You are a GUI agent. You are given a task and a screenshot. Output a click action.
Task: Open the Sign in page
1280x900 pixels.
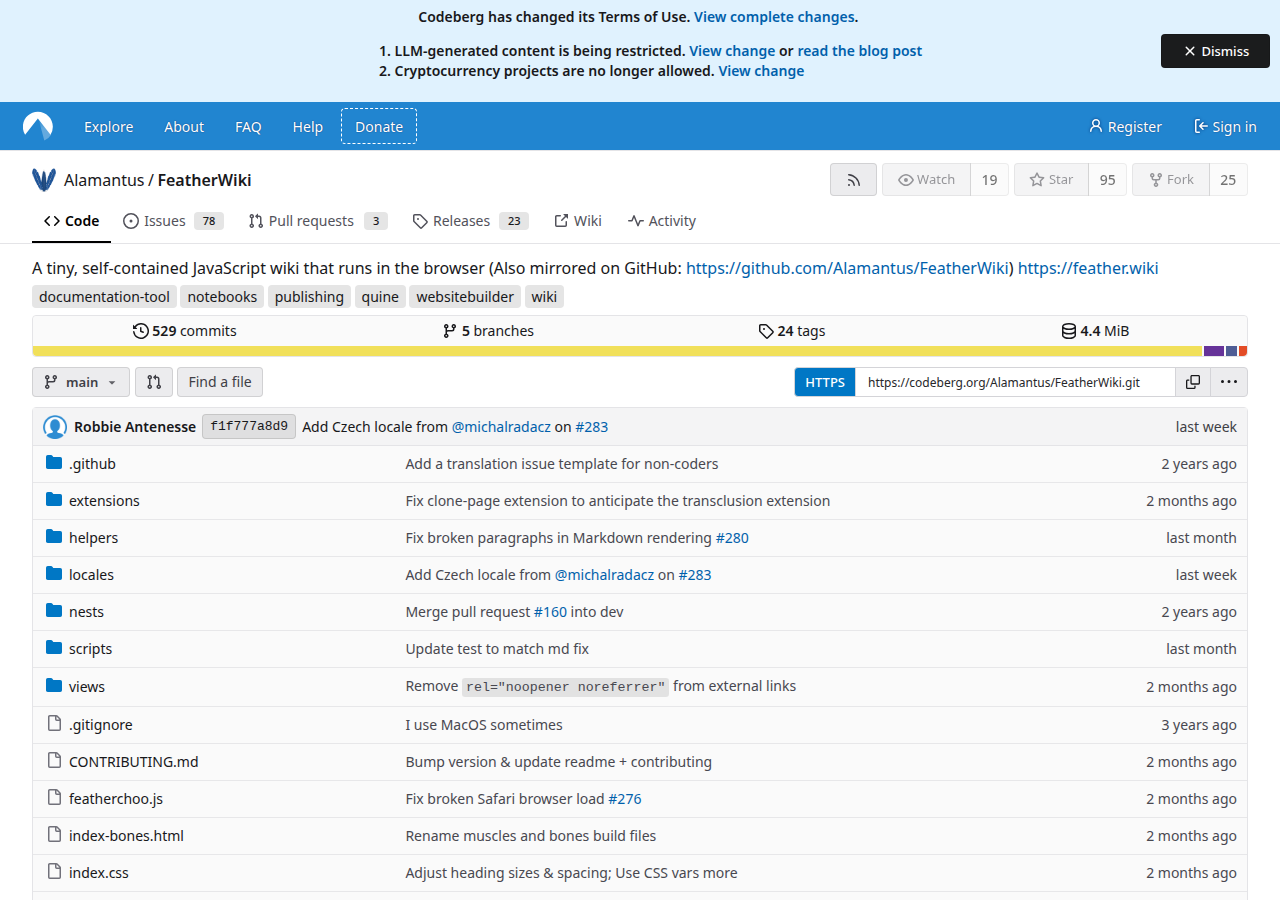pyautogui.click(x=1225, y=126)
